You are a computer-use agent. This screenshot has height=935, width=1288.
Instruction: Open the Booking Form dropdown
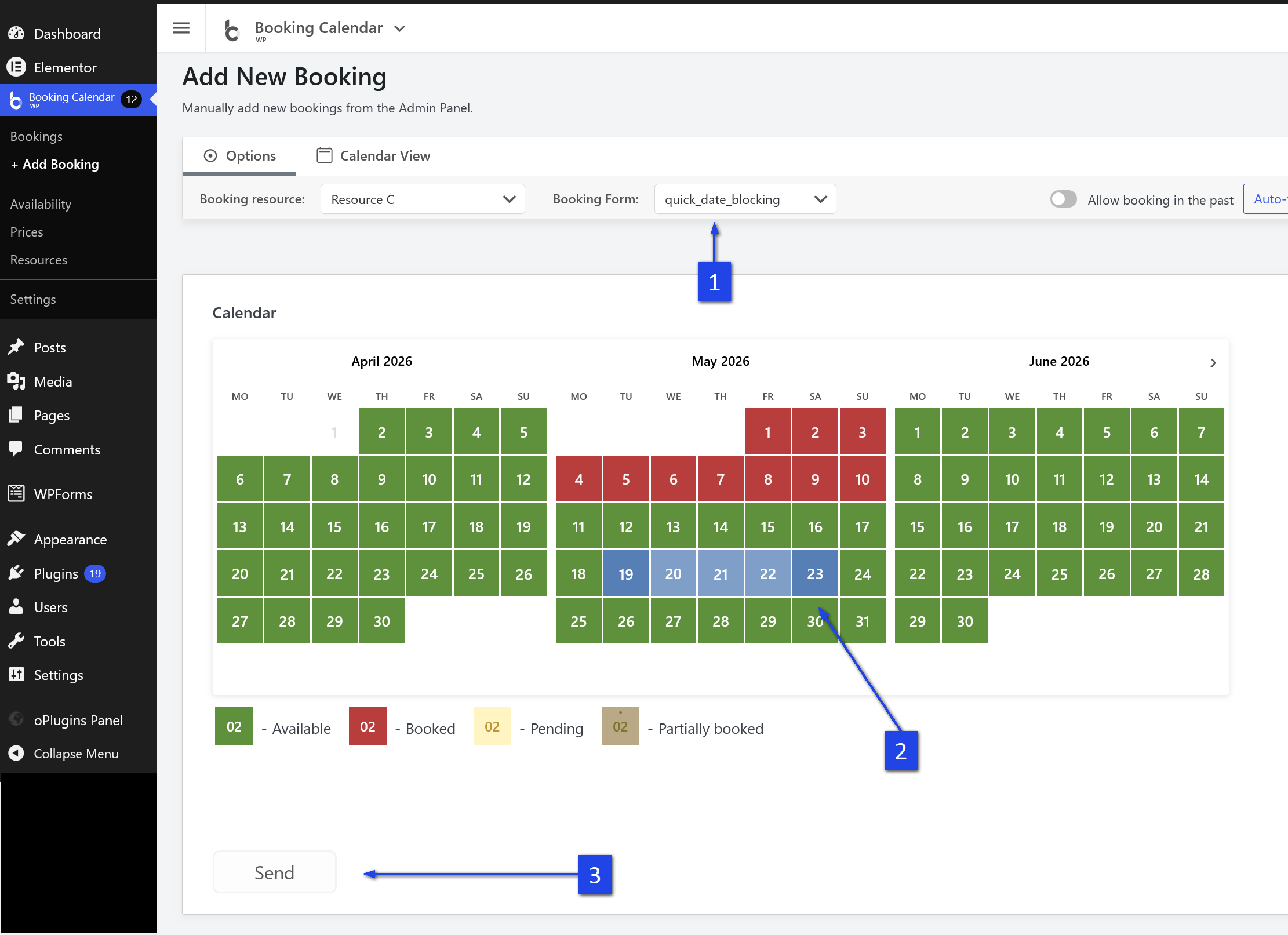745,199
